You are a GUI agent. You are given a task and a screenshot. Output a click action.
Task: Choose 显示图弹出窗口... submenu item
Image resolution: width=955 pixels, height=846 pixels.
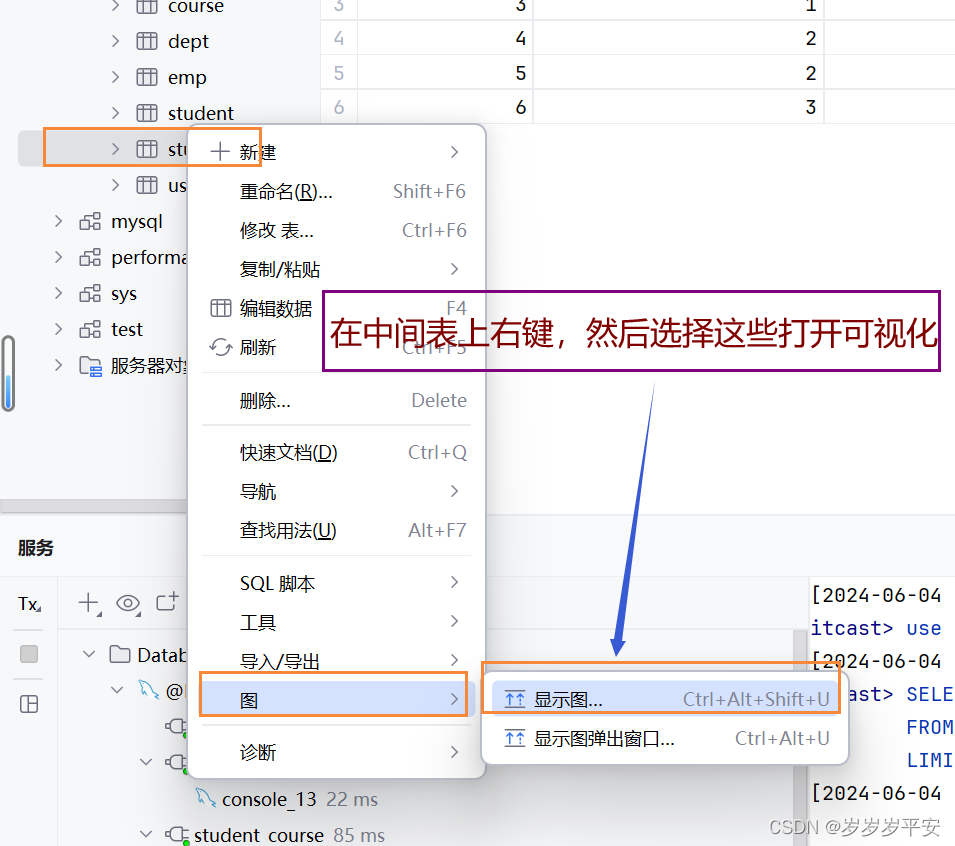[x=666, y=739]
